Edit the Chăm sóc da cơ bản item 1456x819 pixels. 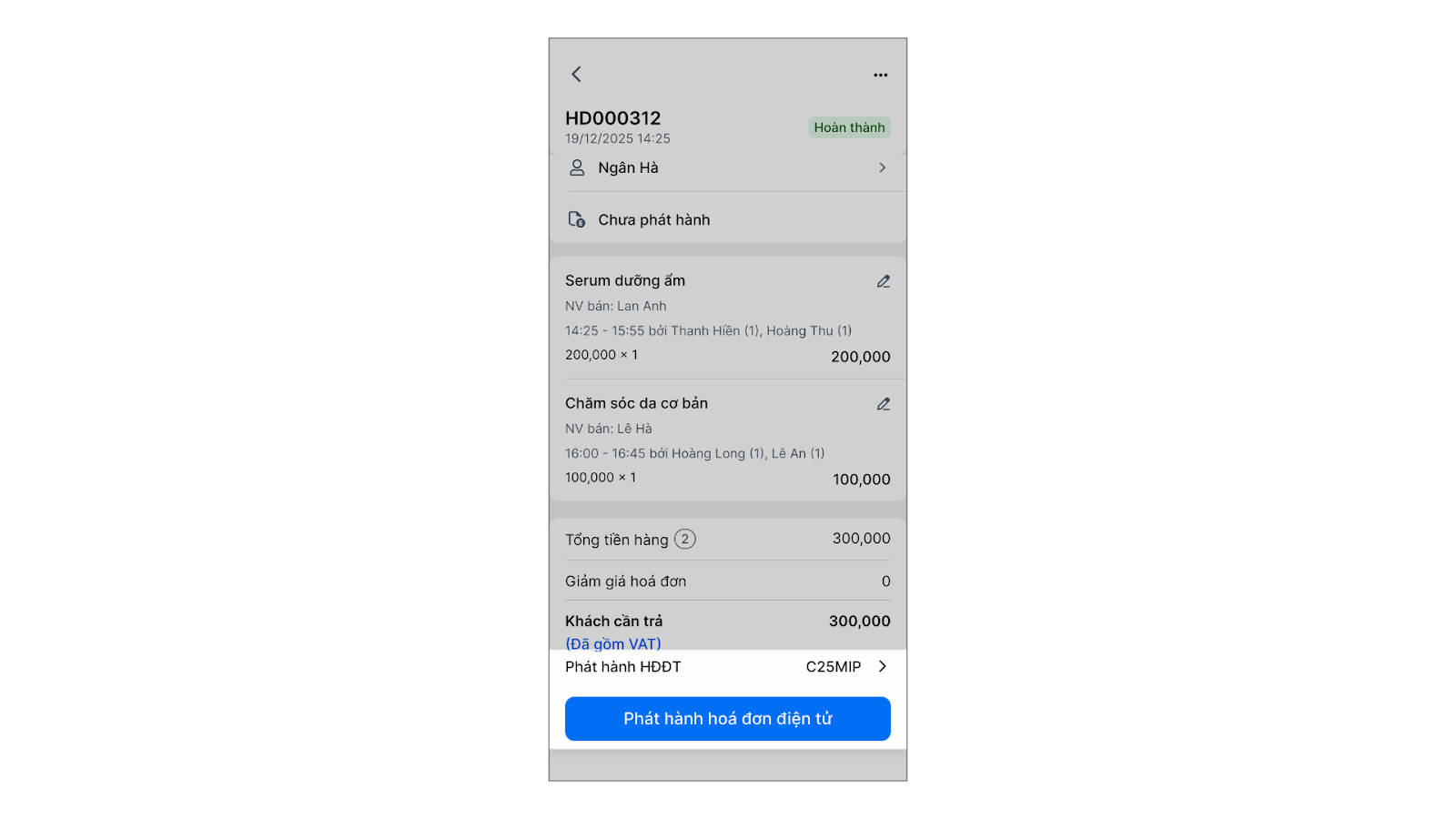pyautogui.click(x=883, y=404)
